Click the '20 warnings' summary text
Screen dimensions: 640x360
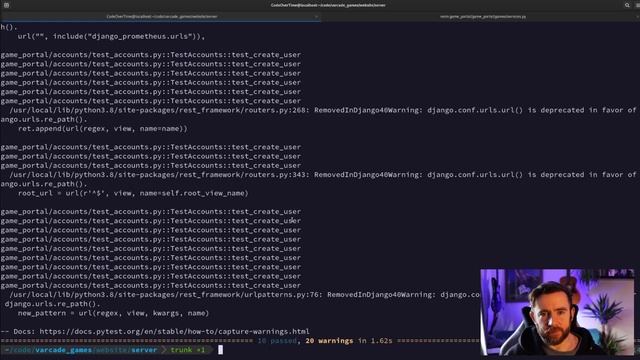pos(329,340)
